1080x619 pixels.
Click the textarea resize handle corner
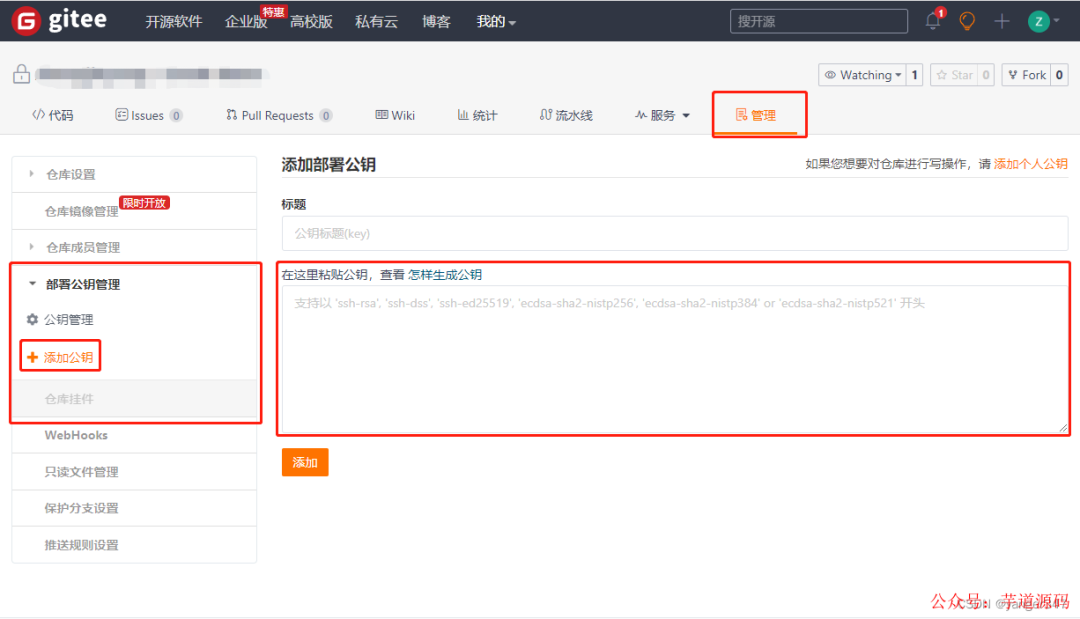coord(1063,428)
